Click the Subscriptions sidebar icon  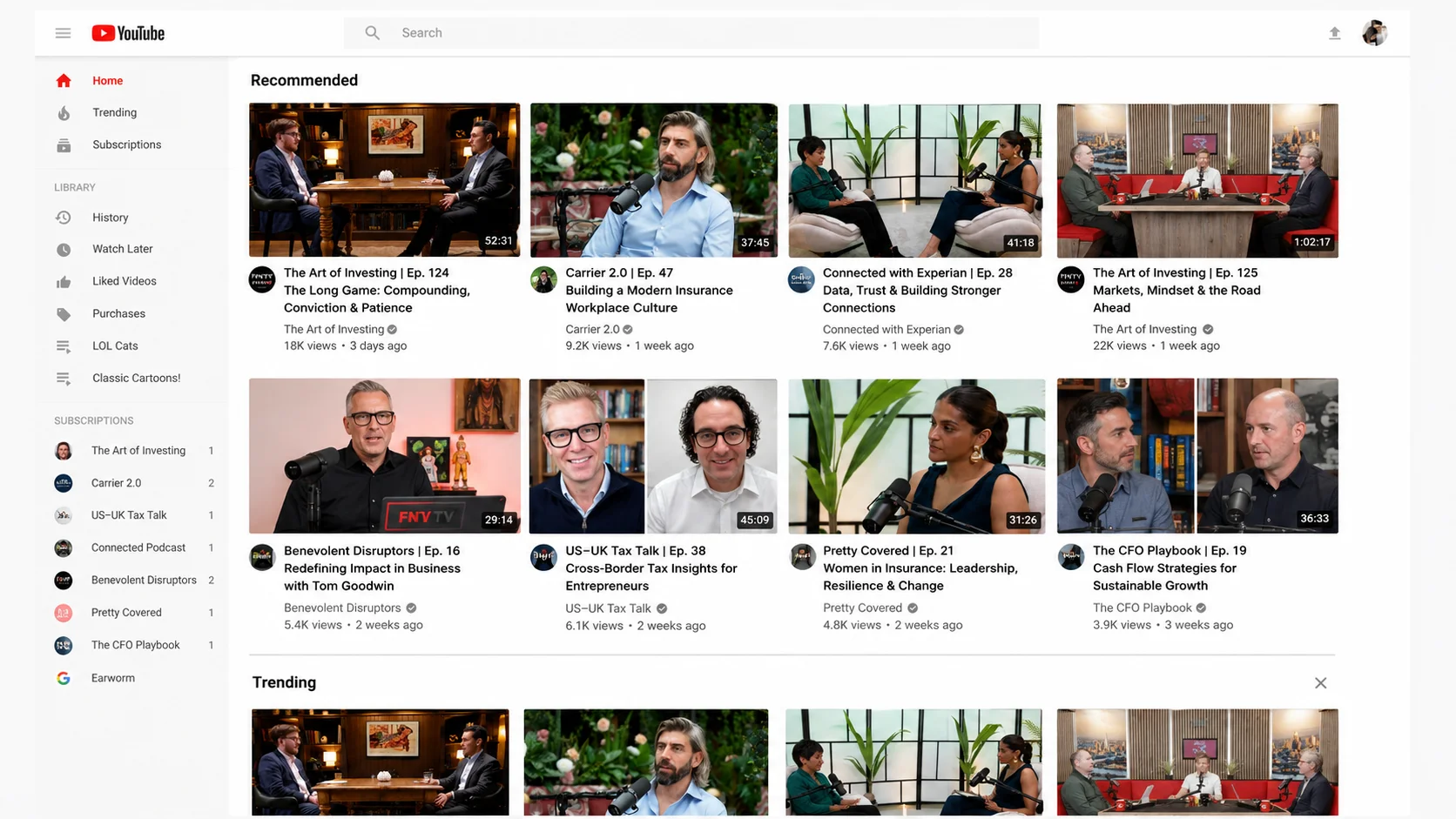click(x=64, y=145)
